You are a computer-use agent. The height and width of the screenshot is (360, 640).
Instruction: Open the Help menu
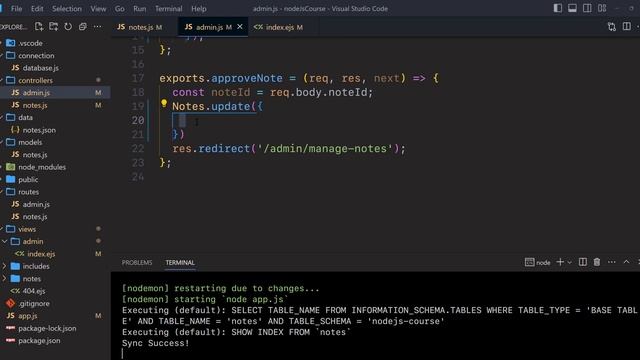199,9
